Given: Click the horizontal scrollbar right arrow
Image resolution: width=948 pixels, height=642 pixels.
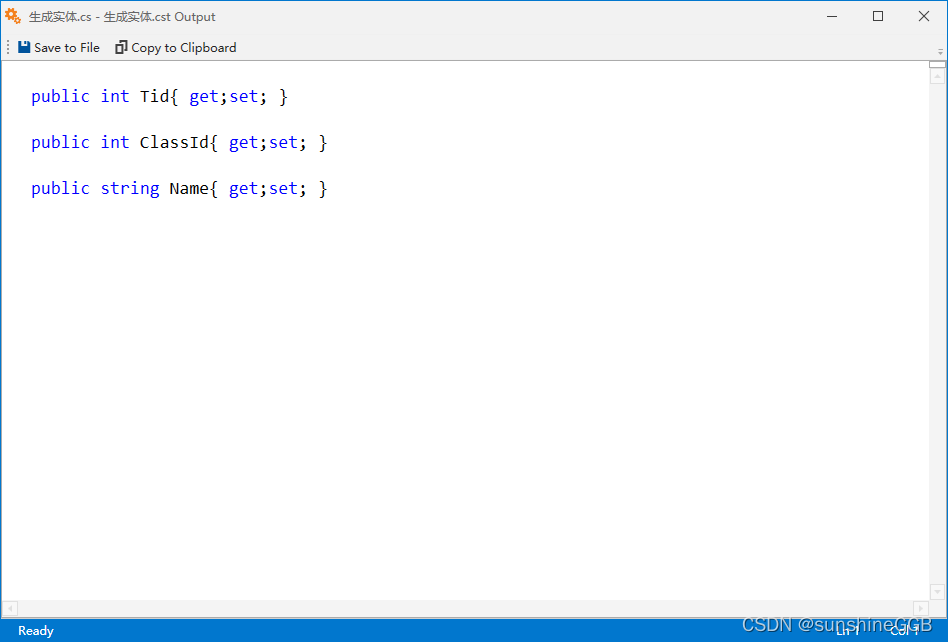Looking at the screenshot, I should (921, 608).
